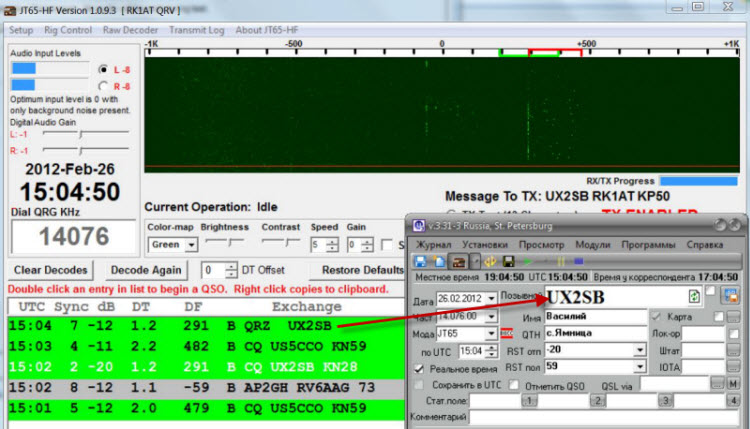Open the 'Журнал' menu in logger
This screenshot has height=429, width=750.
tap(434, 243)
